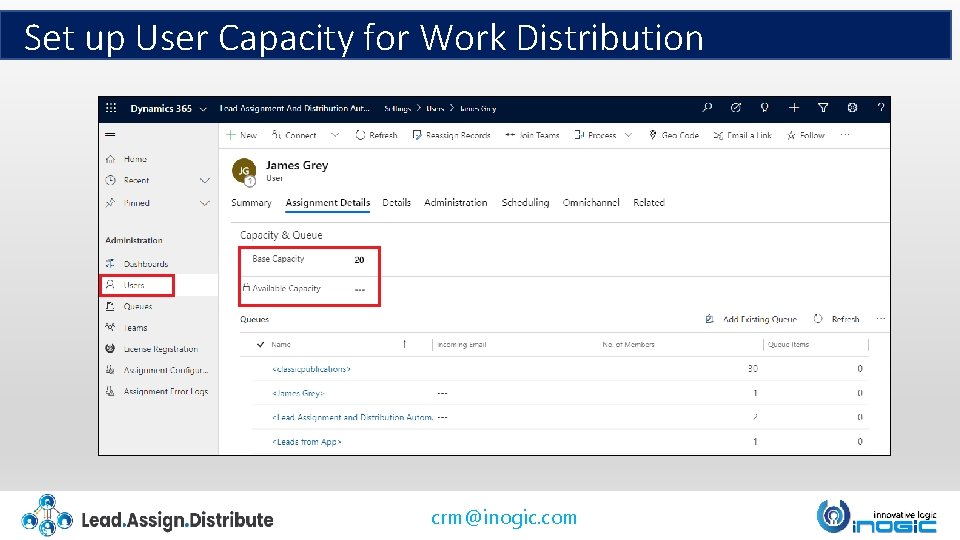Sort by Incoming Email column header
The width and height of the screenshot is (960, 540).
click(x=462, y=345)
